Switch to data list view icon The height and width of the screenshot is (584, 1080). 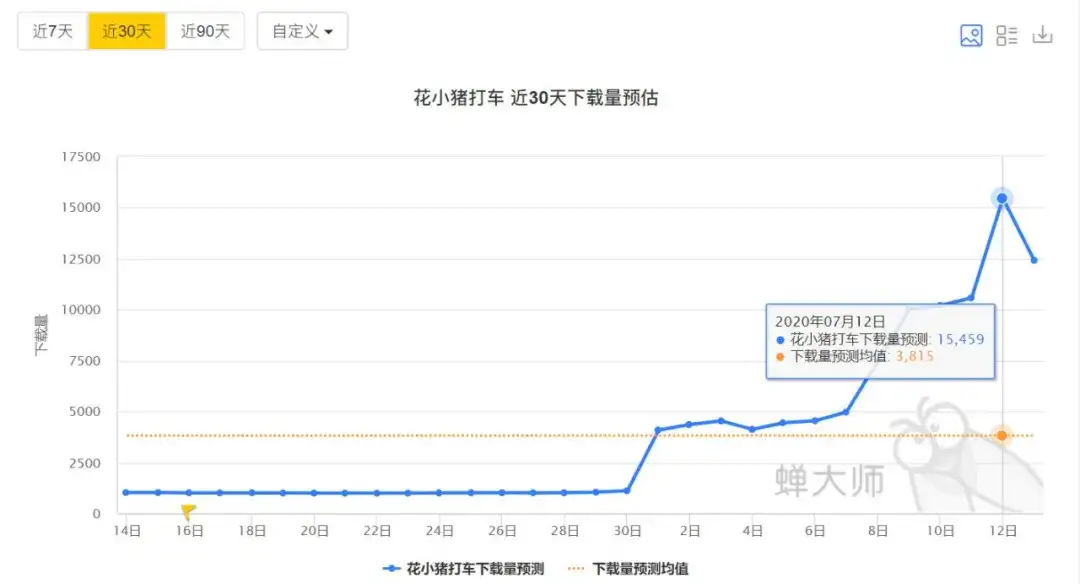point(1007,35)
